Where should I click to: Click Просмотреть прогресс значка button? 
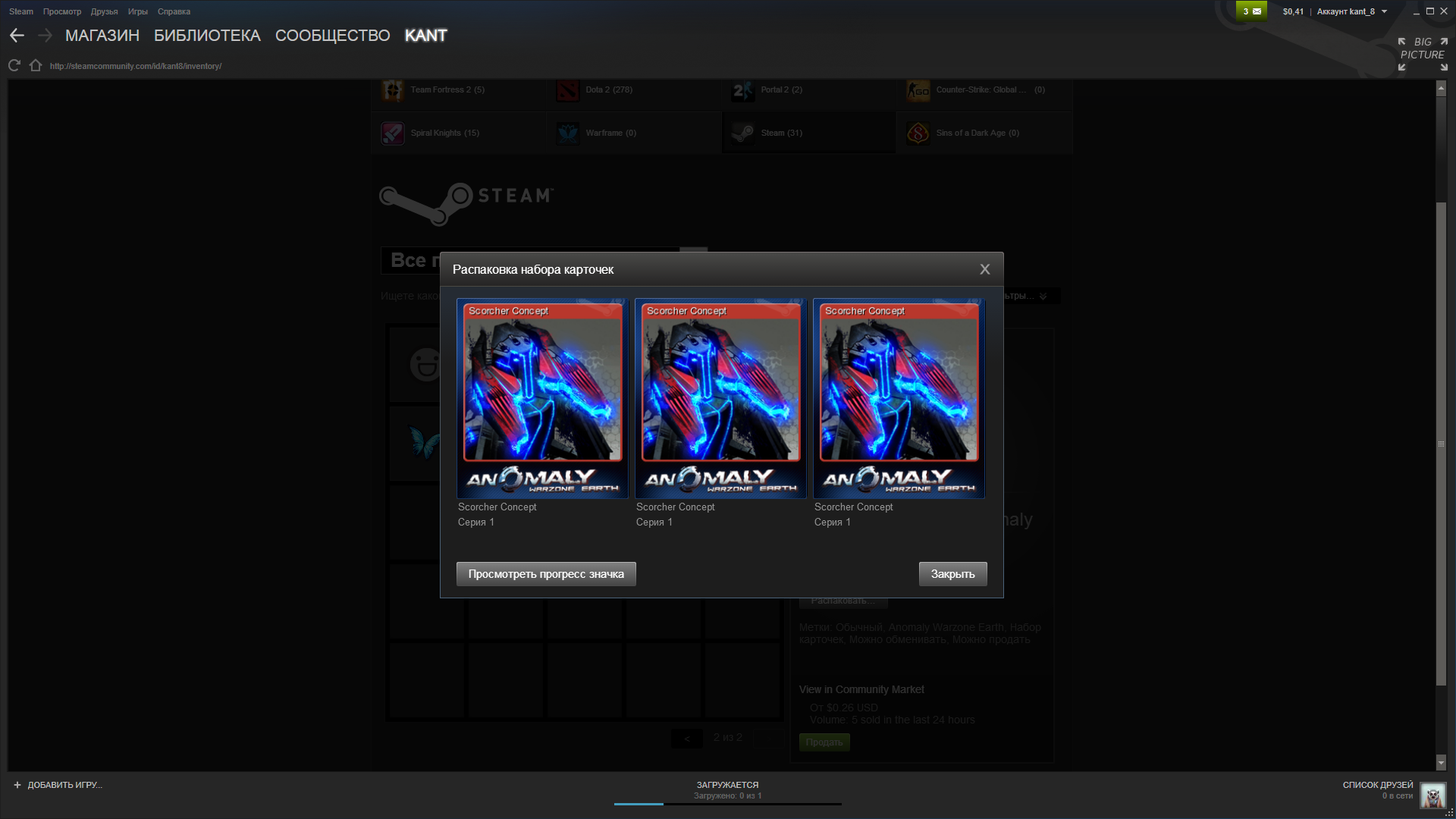coord(545,574)
